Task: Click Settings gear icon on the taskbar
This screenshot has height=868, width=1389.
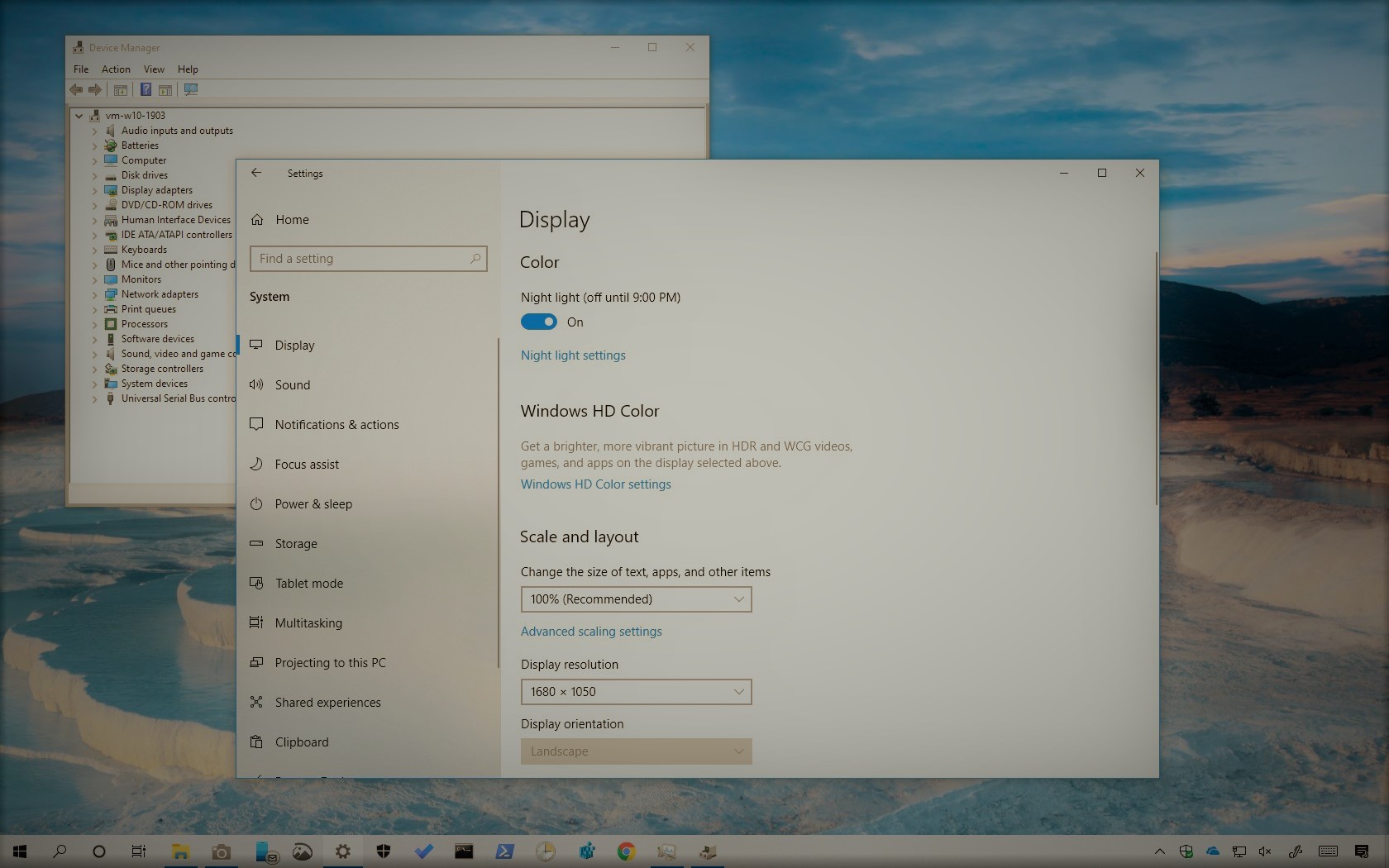Action: (342, 851)
